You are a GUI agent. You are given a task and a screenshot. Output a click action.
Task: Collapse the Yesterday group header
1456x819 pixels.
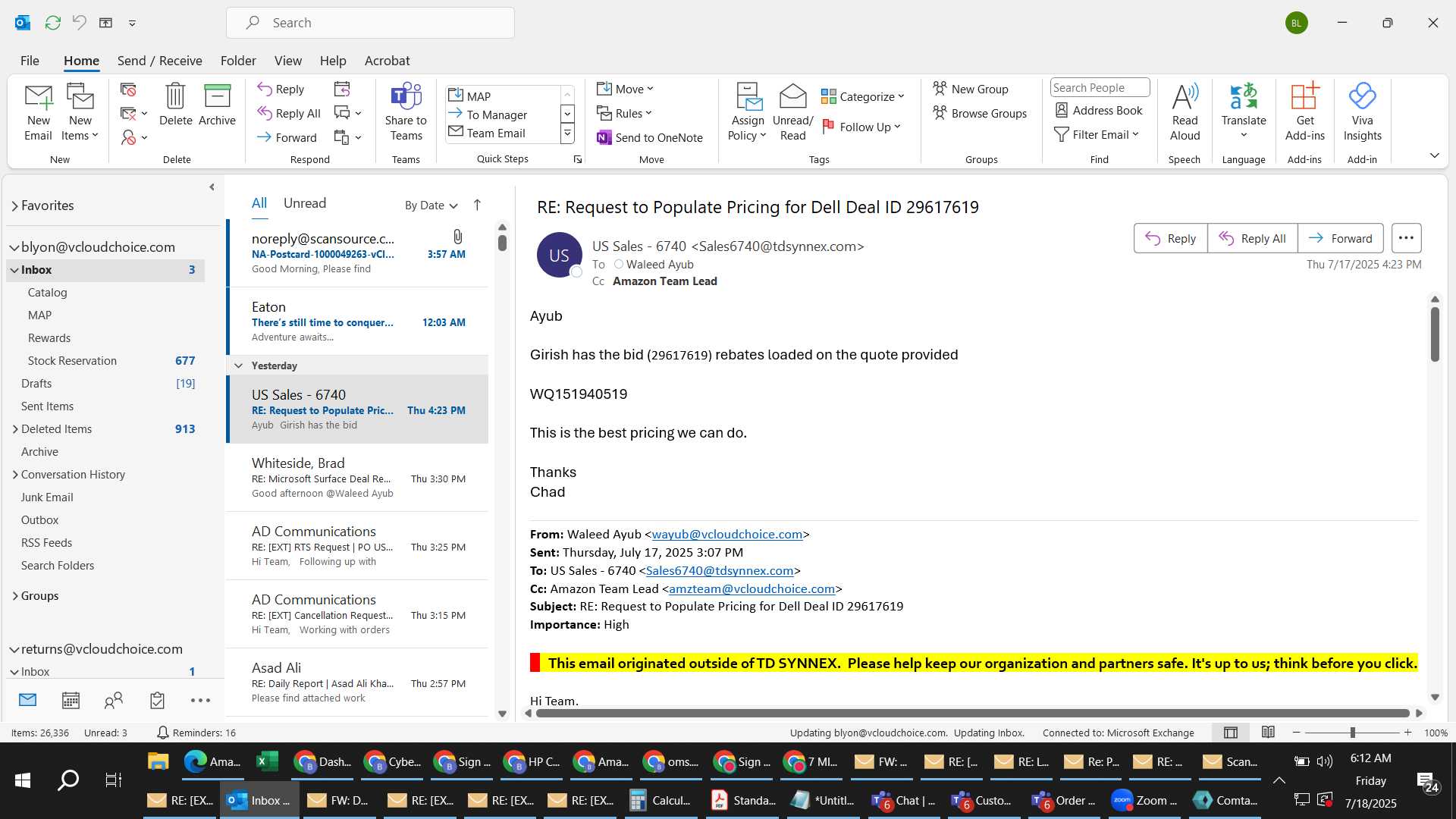pos(238,366)
